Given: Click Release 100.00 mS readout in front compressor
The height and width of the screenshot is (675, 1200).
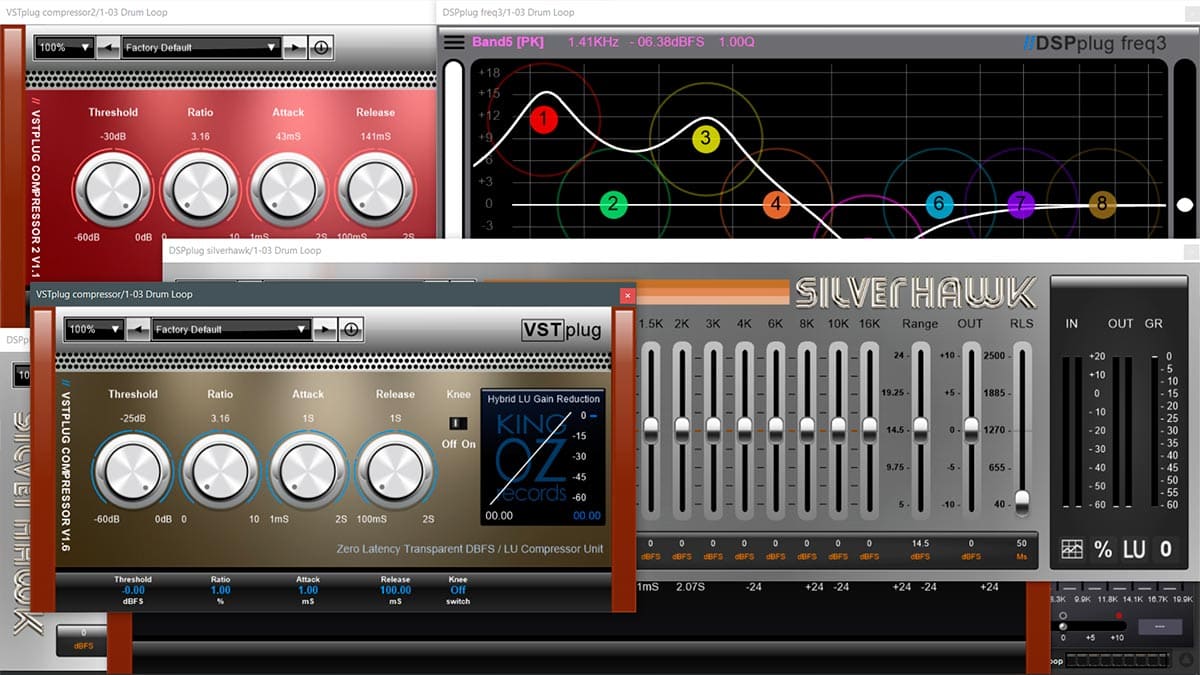Looking at the screenshot, I should tap(395, 590).
